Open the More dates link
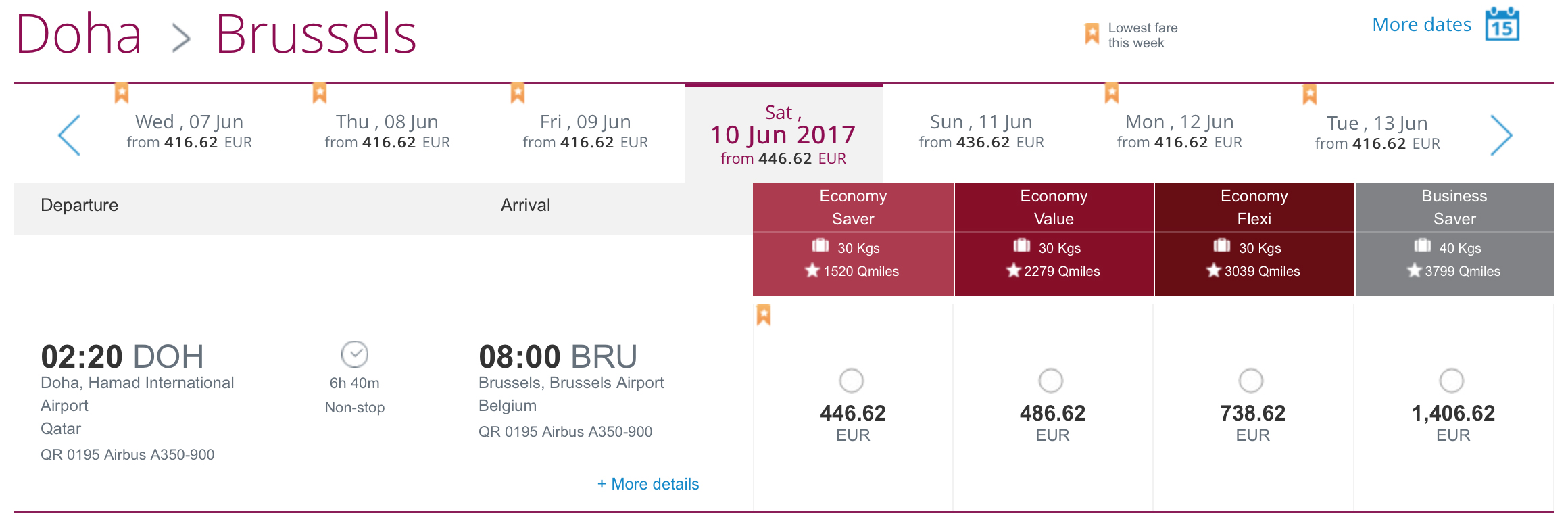The height and width of the screenshot is (524, 1568). tap(1422, 25)
